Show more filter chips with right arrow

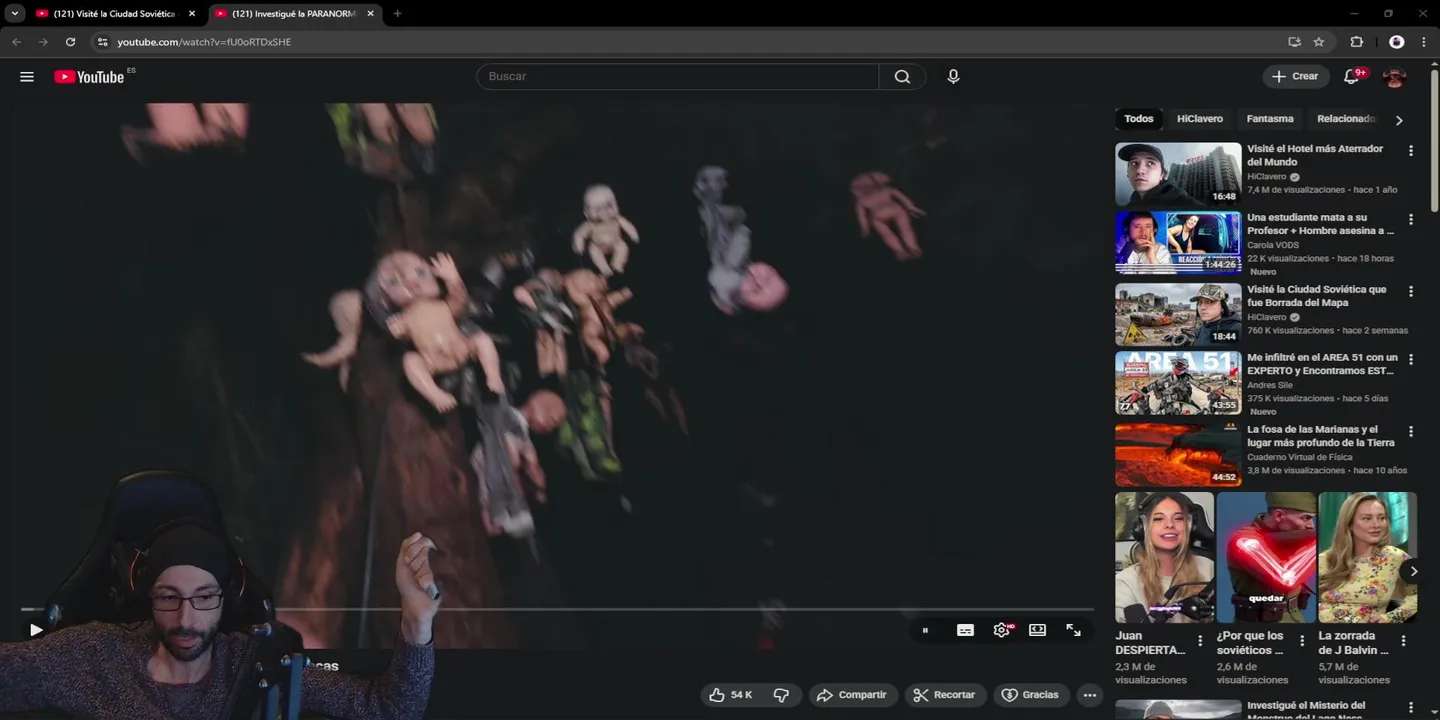[x=1399, y=120]
